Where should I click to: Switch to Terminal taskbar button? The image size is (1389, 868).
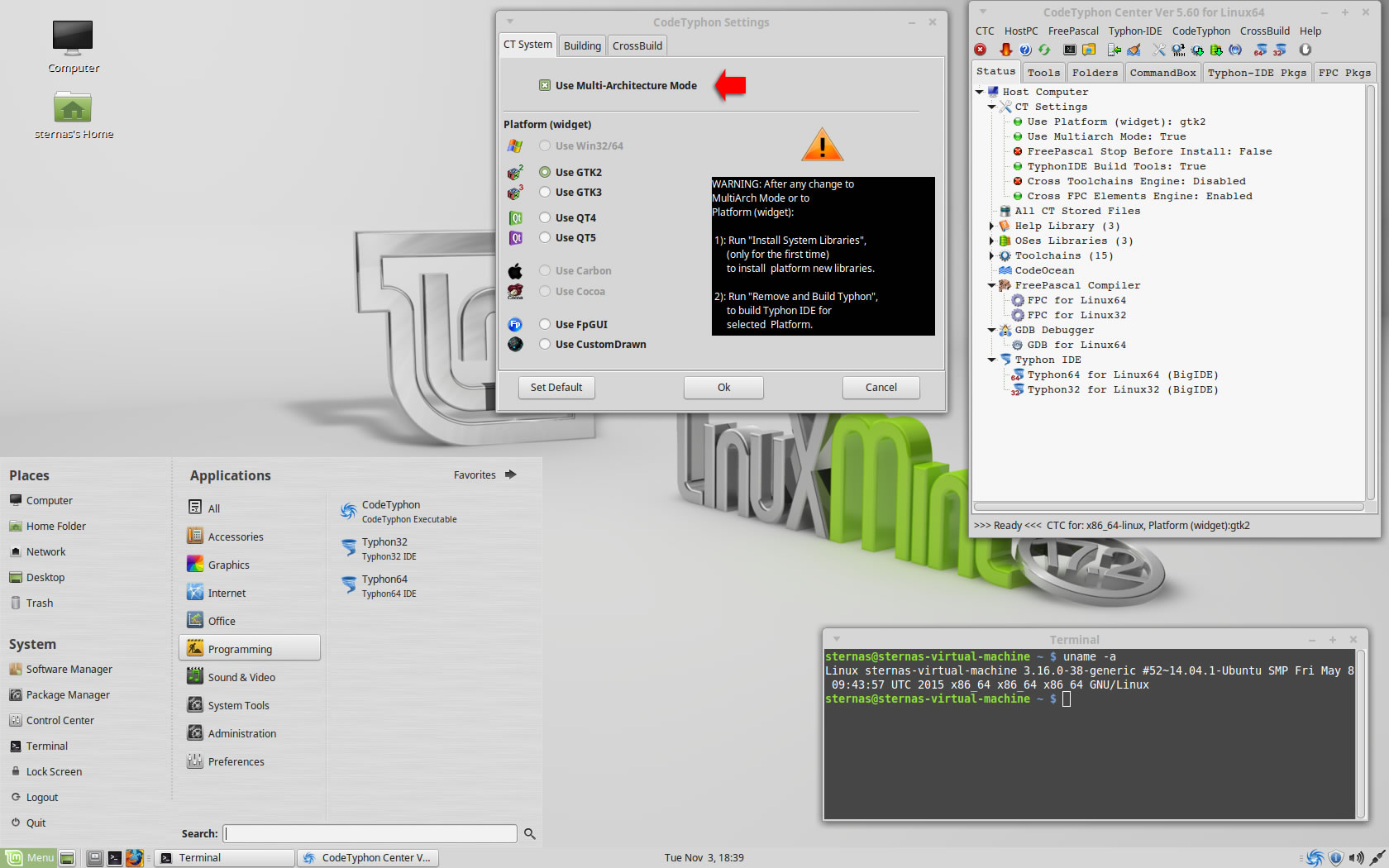225,858
